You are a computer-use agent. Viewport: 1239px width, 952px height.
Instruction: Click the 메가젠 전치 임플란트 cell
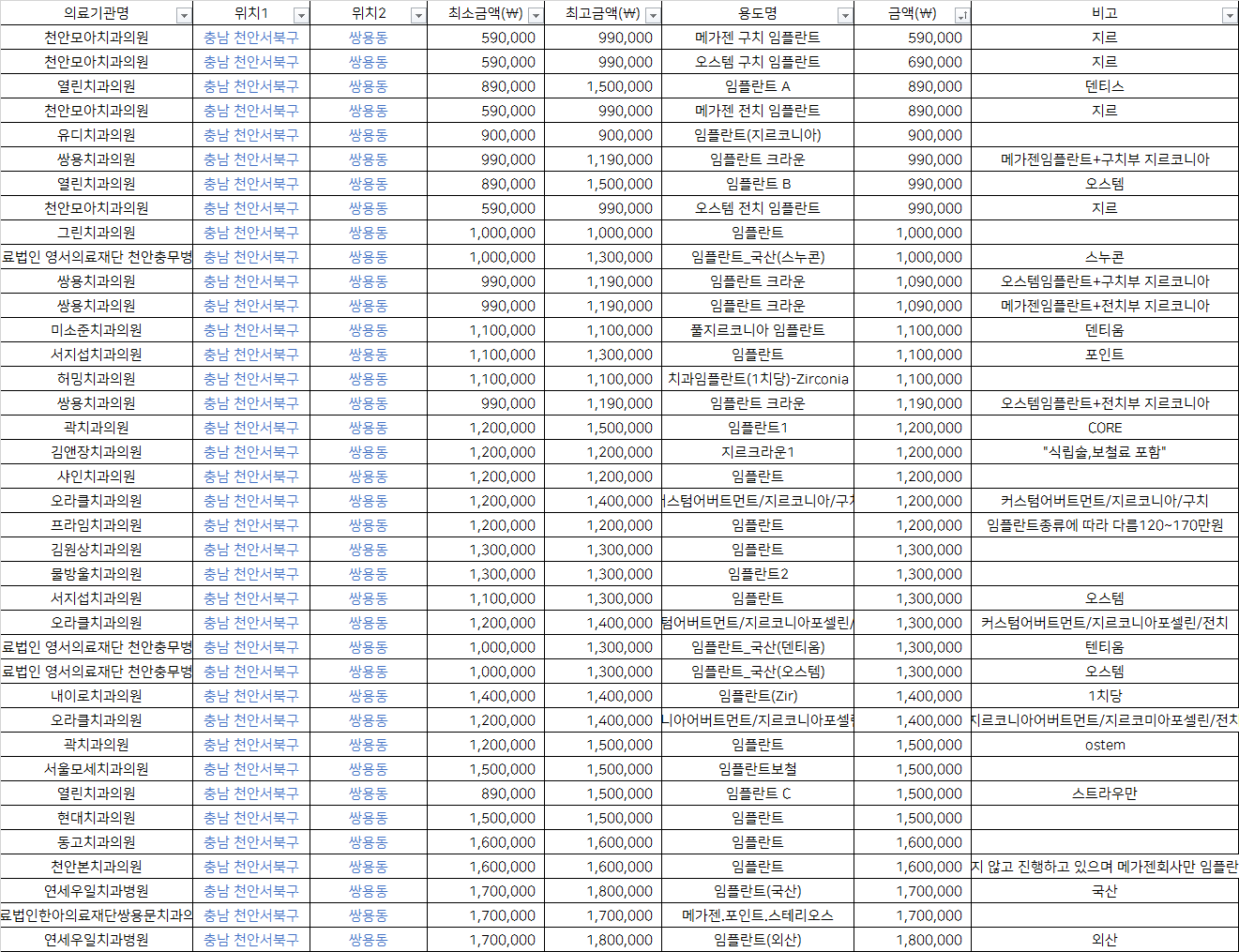pos(758,111)
